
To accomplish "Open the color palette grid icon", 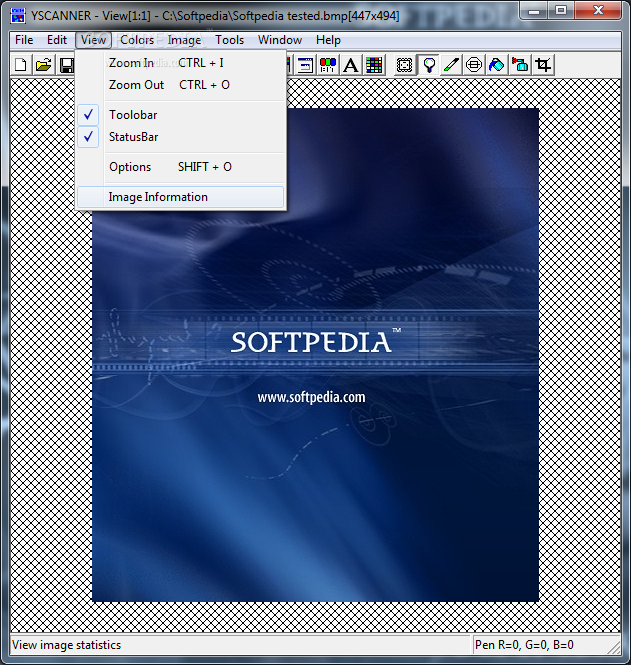I will 374,65.
